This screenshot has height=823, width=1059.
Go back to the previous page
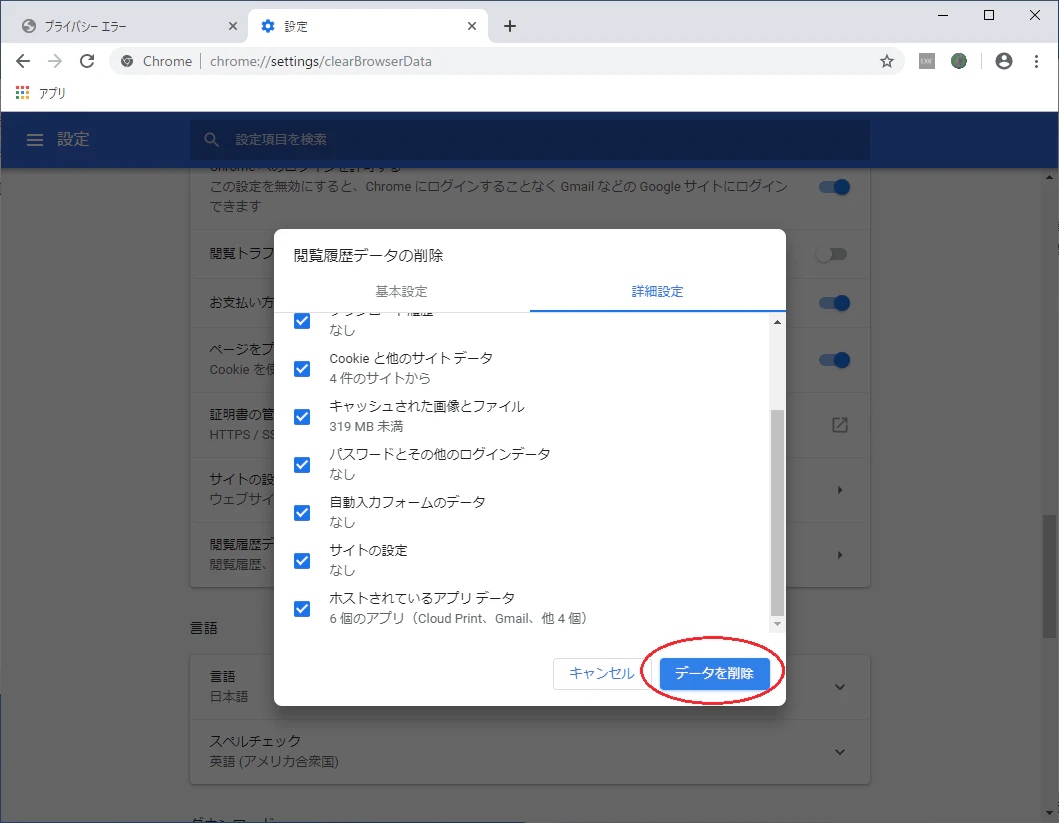tap(23, 61)
